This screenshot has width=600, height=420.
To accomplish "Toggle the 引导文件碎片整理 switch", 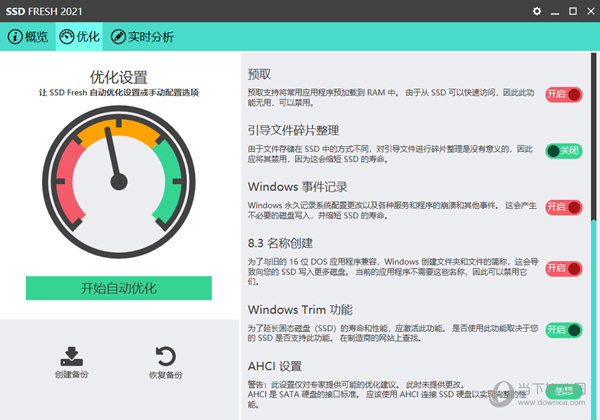I will 564,151.
